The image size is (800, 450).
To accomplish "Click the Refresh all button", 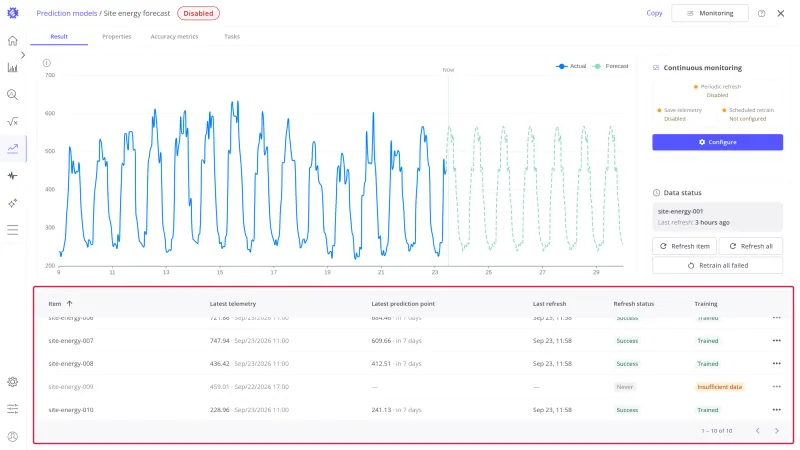I will coord(751,246).
